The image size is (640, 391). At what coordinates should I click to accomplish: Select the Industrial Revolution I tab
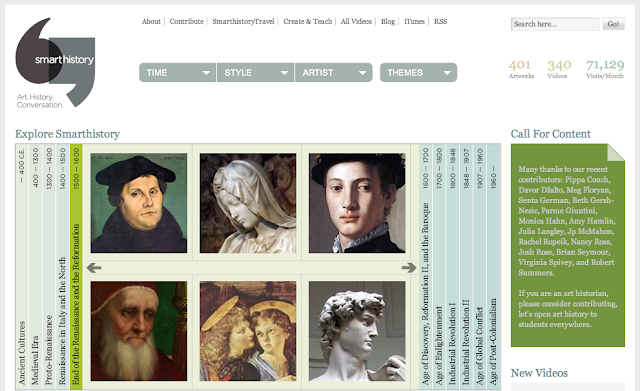453,266
